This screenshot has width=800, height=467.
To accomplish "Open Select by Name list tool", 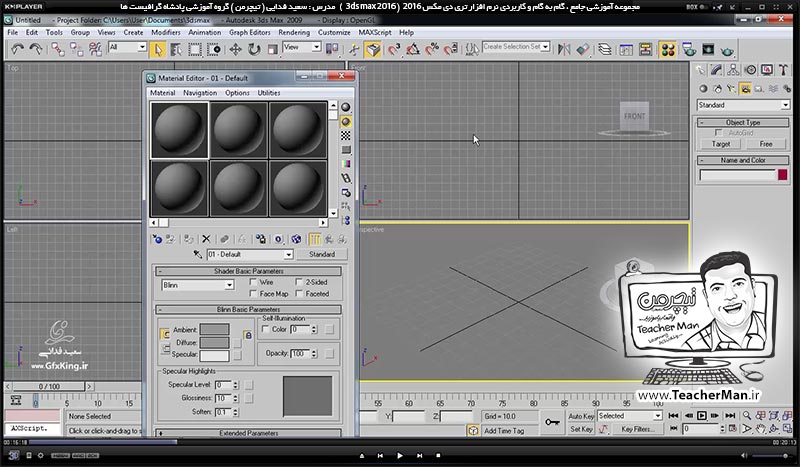I will point(177,50).
